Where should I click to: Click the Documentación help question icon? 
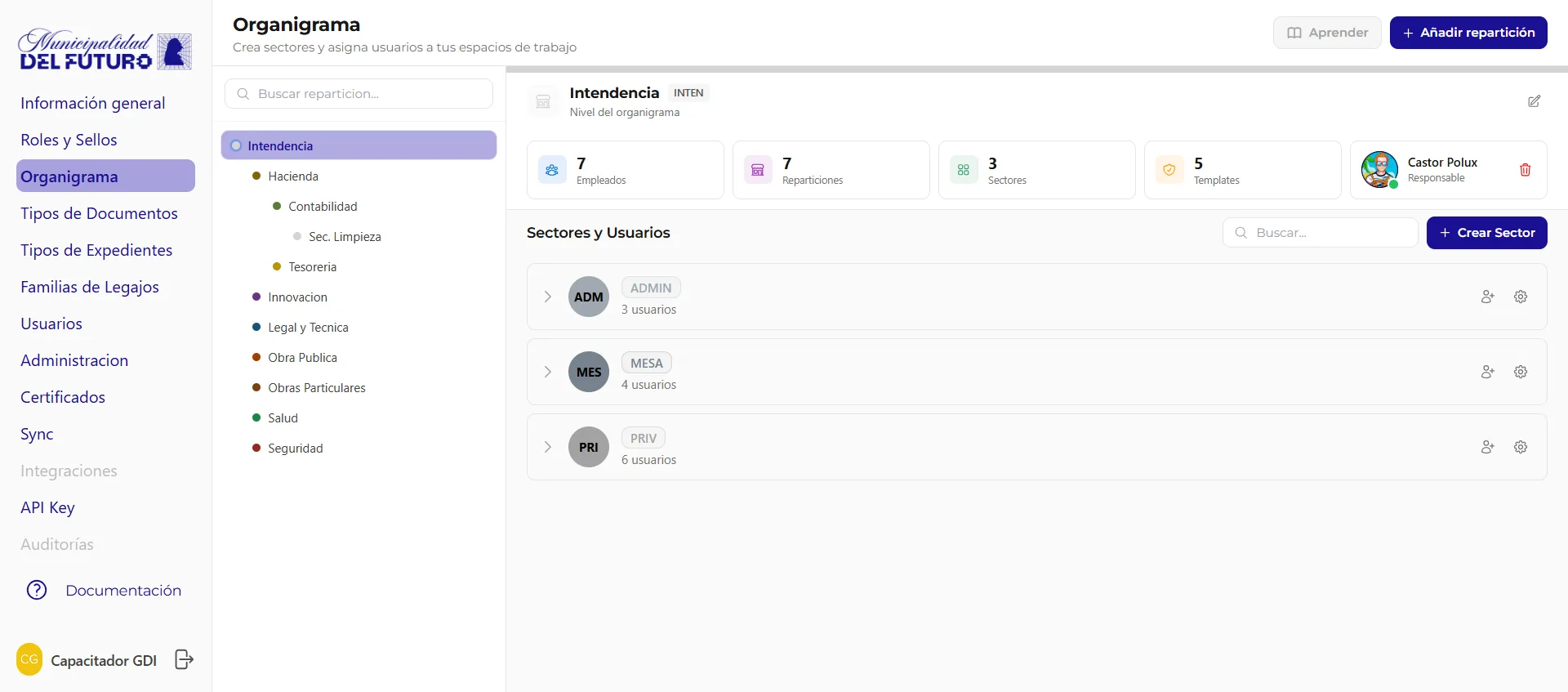37,590
